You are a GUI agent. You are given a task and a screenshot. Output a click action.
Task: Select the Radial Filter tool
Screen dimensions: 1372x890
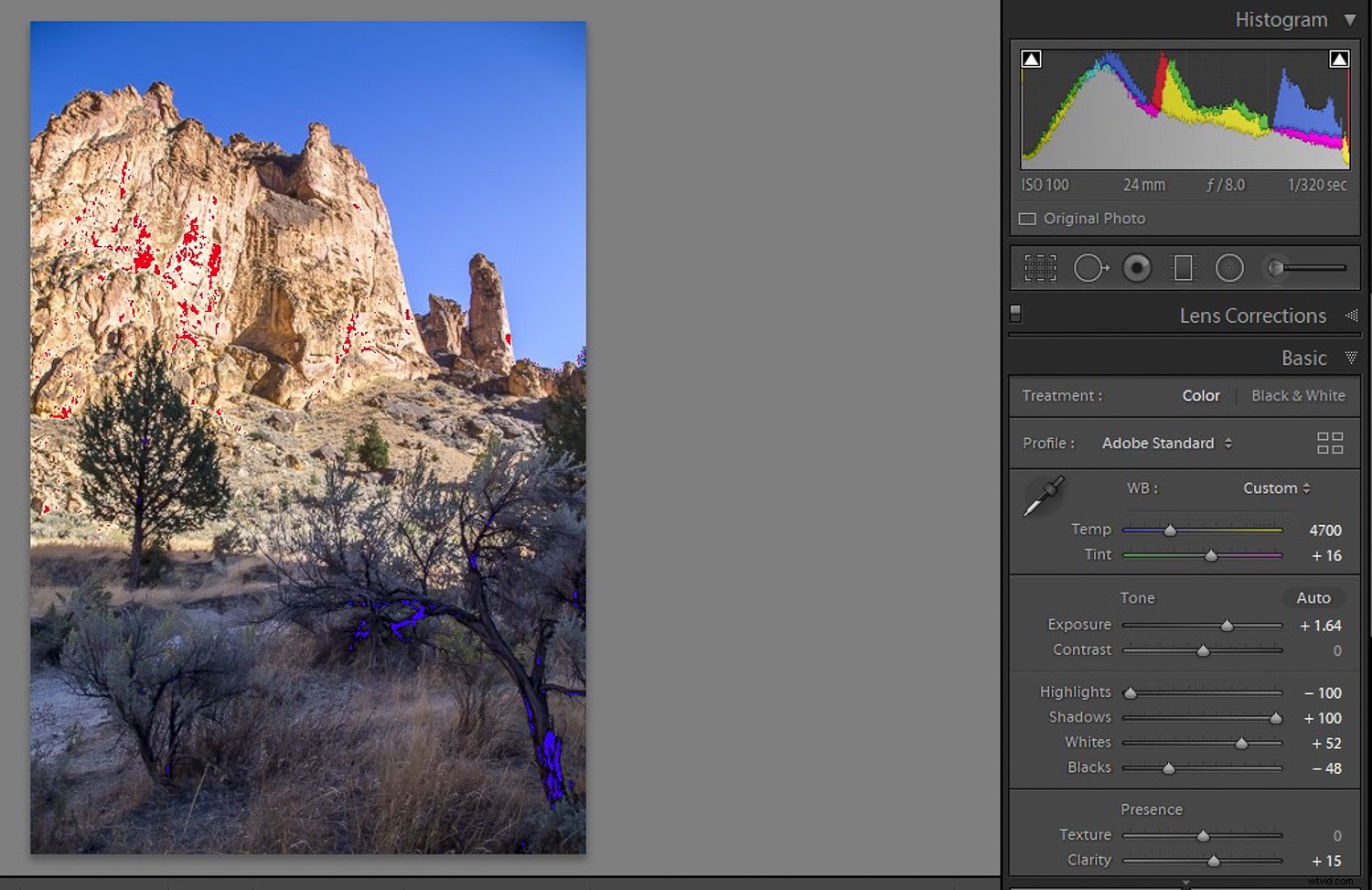click(x=1229, y=267)
